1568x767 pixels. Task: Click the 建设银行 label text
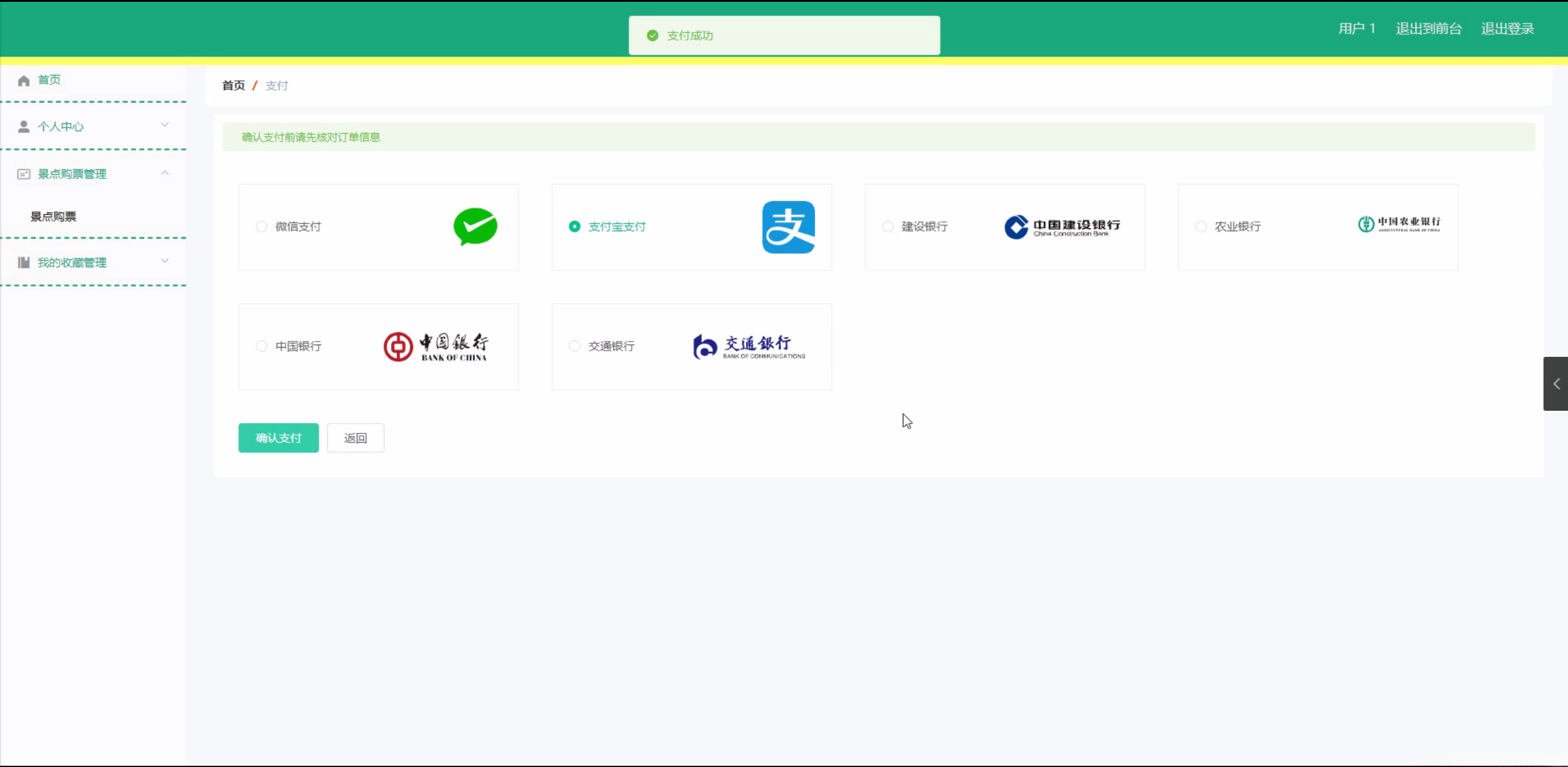pos(924,227)
